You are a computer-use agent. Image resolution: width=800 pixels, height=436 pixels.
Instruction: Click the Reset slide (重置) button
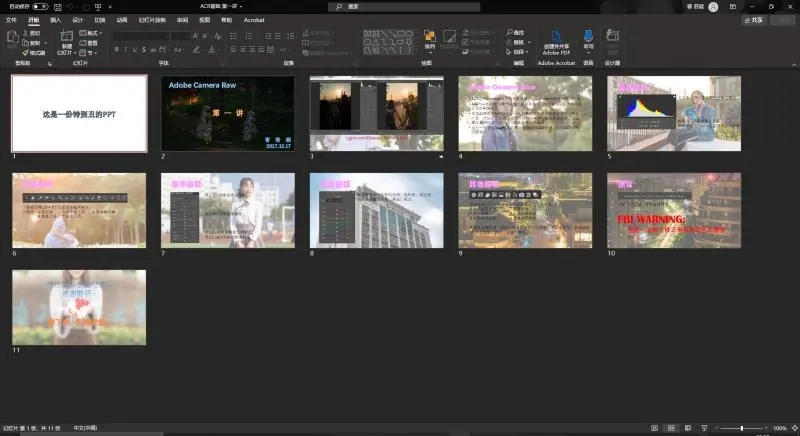pos(88,43)
